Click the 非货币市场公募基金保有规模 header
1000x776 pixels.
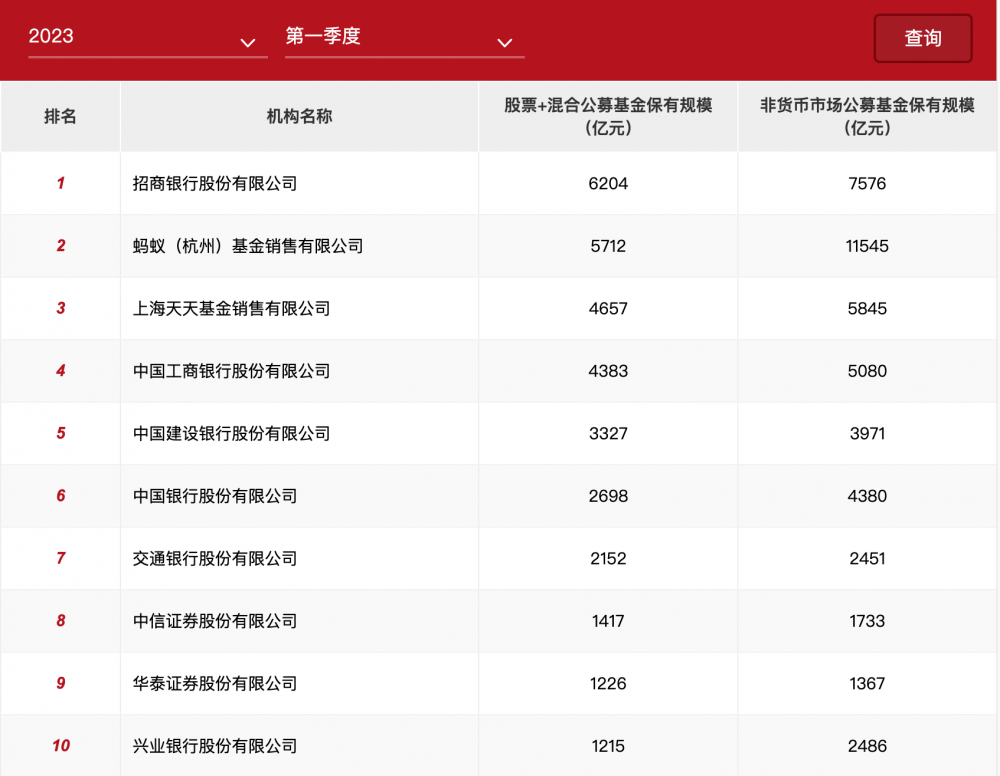[x=868, y=116]
